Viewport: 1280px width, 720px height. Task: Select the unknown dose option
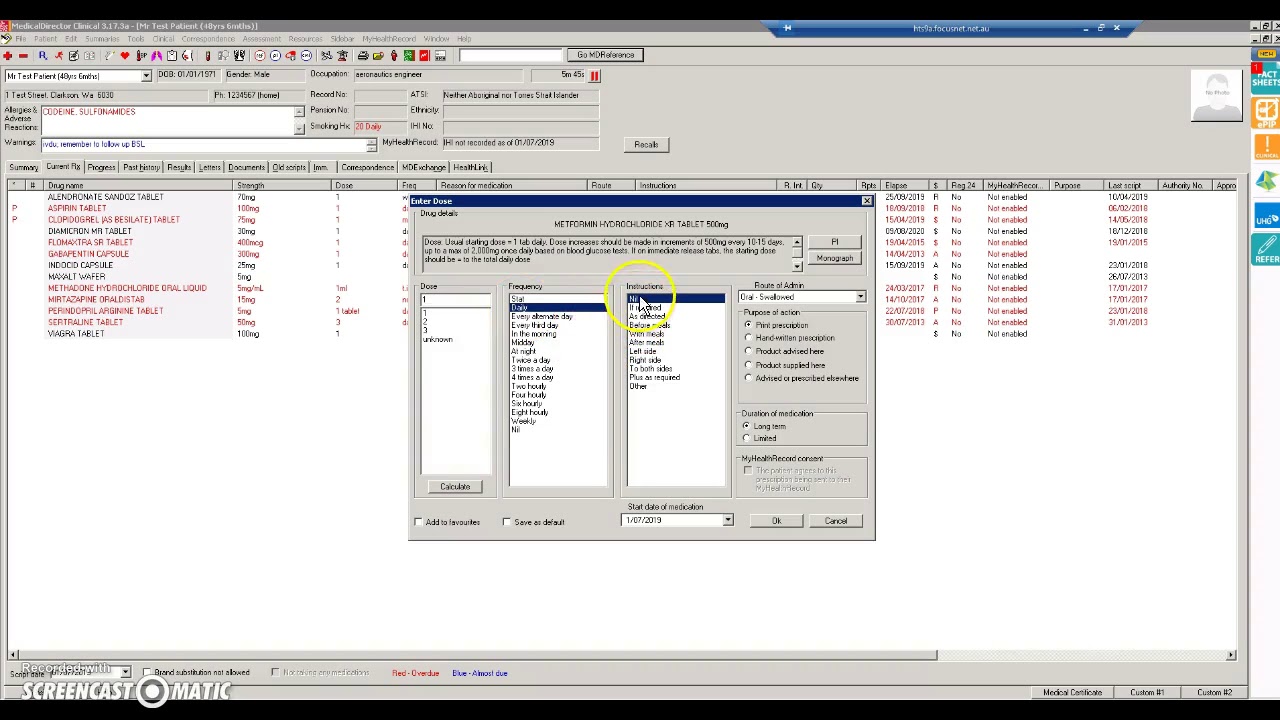point(438,340)
